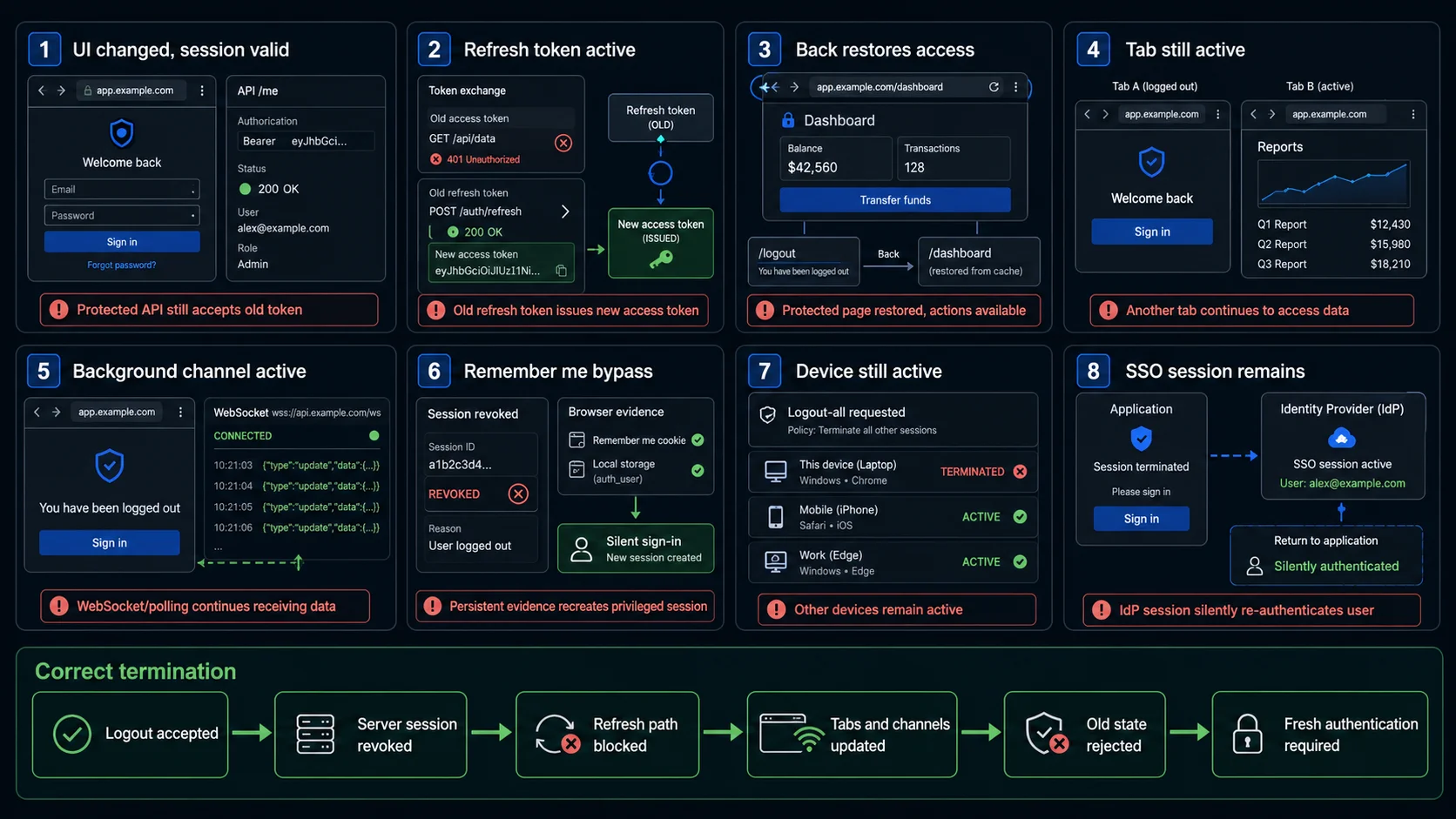Click the Old state rejected shield icon

(1048, 735)
